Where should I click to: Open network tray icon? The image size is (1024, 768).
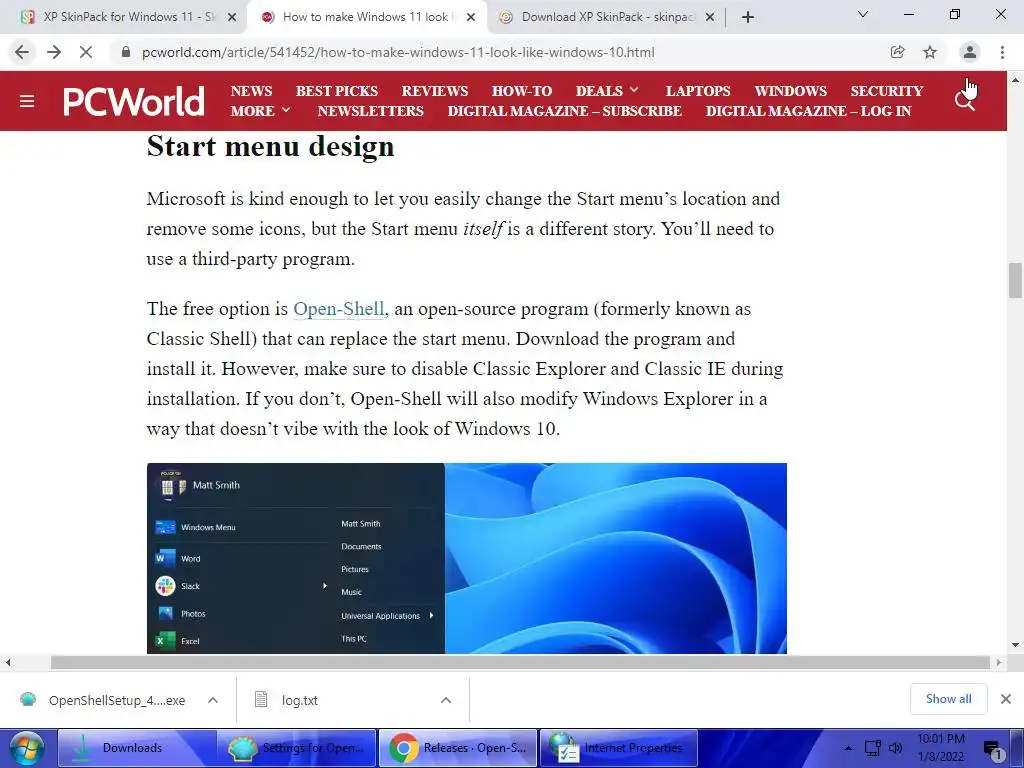[x=872, y=748]
